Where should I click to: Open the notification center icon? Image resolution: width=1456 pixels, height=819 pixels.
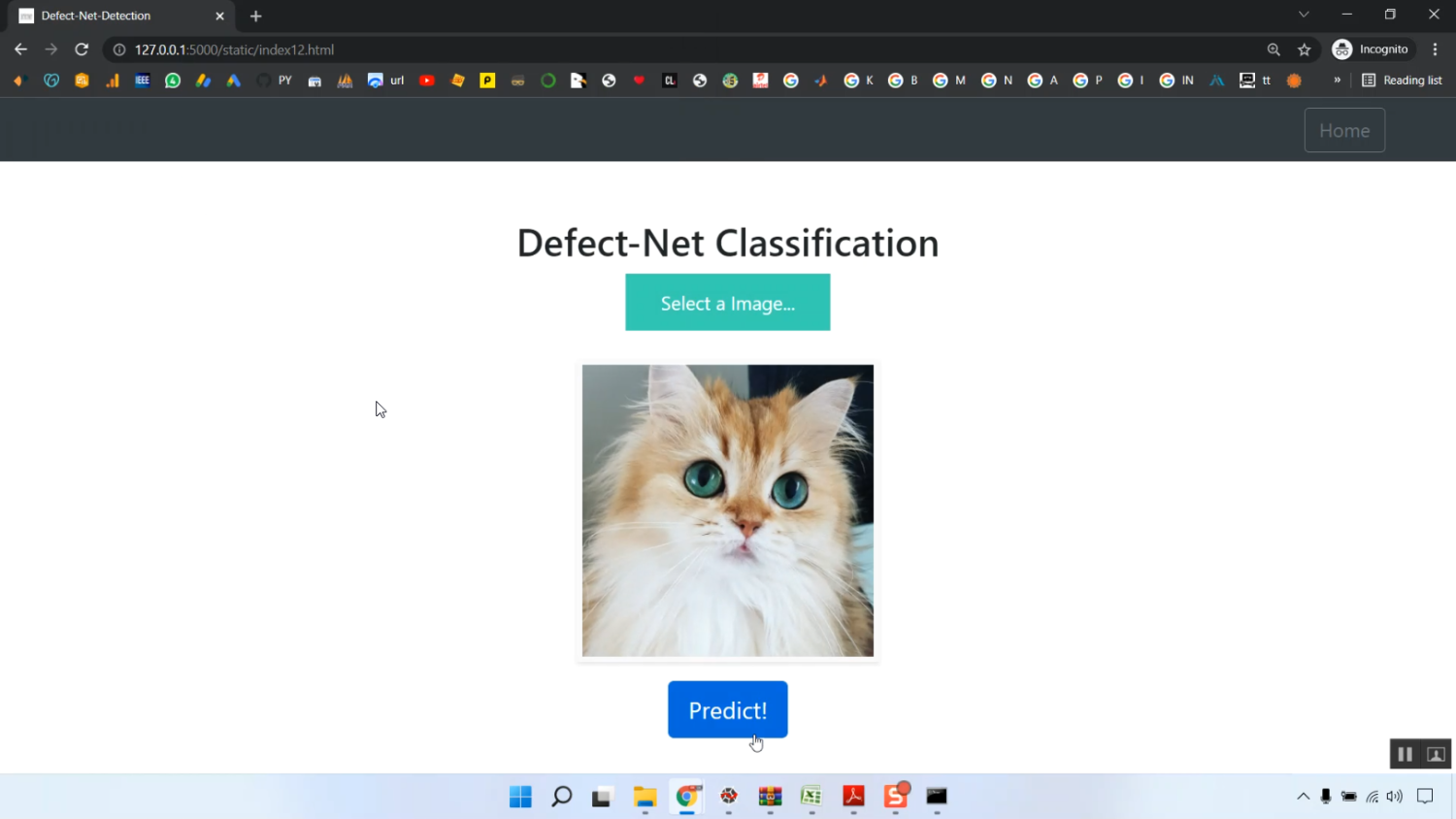pyautogui.click(x=1425, y=797)
